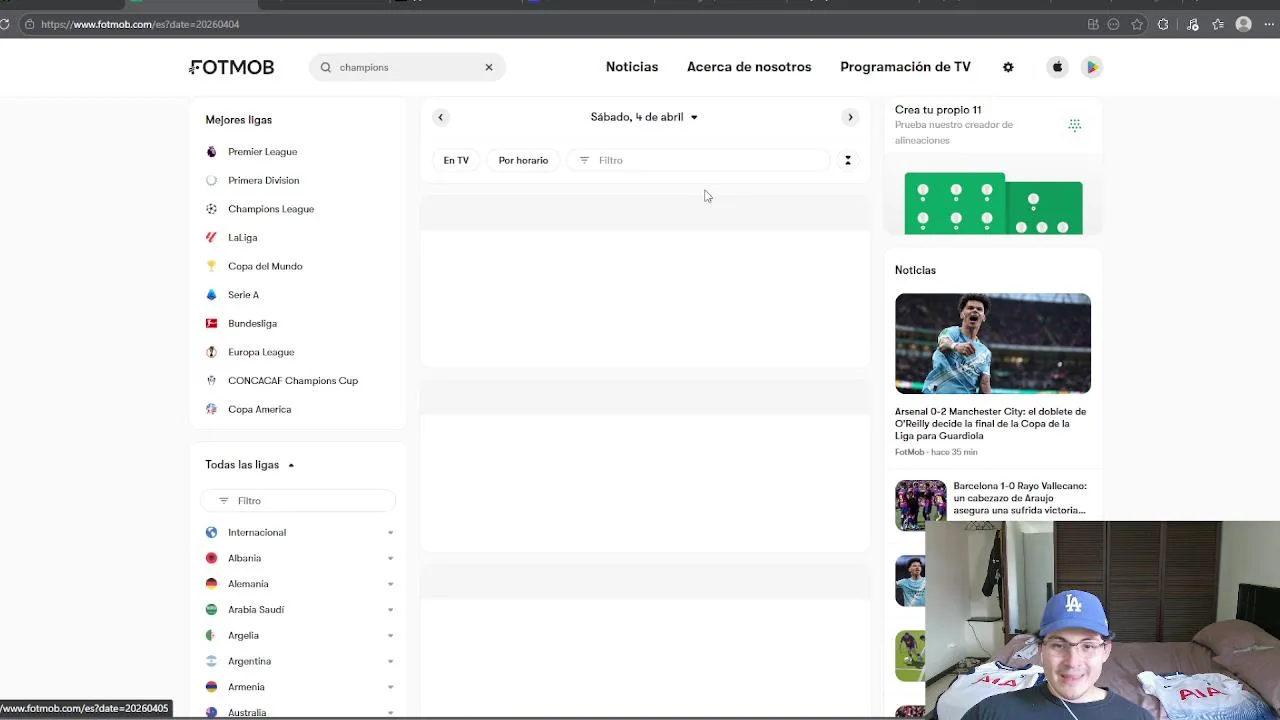Open the Barcelona 1-0 Rayo Vallecano article
Image resolution: width=1280 pixels, height=720 pixels.
point(1019,498)
